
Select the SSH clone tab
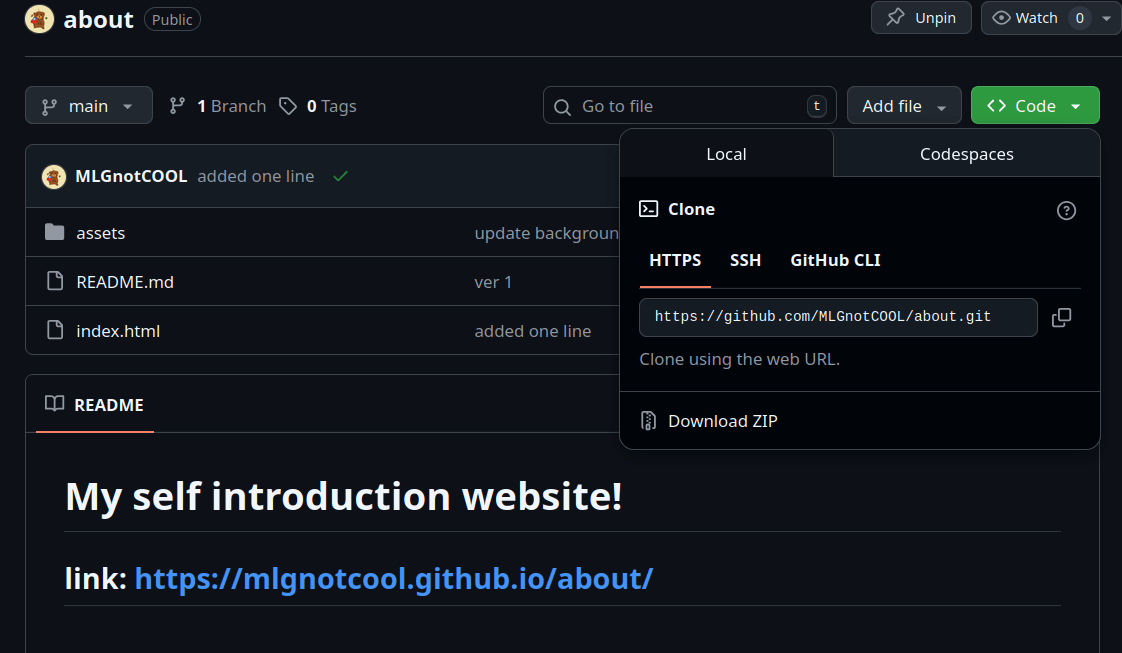click(745, 260)
